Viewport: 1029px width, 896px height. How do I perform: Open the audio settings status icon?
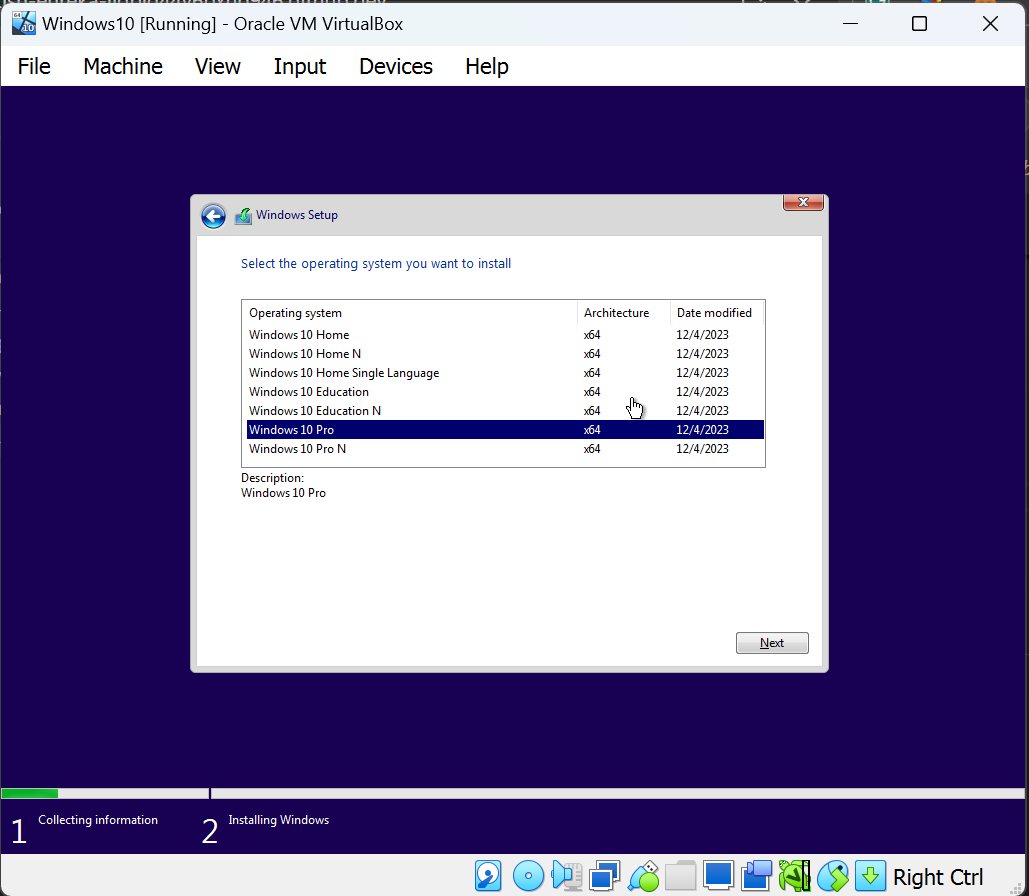point(566,876)
